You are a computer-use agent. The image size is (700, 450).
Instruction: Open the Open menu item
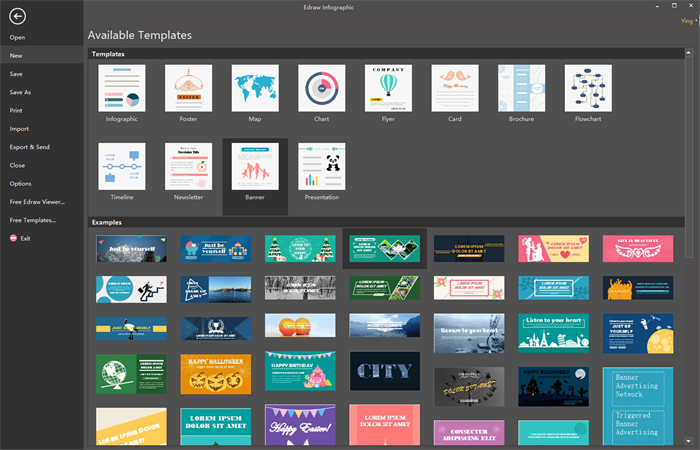point(17,38)
